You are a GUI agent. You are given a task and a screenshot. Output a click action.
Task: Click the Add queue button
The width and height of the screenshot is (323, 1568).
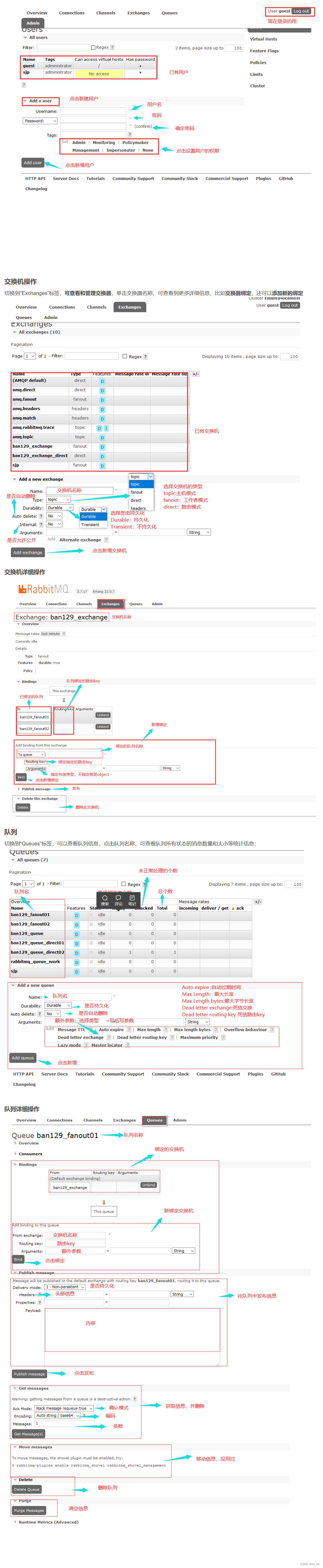click(x=23, y=1058)
